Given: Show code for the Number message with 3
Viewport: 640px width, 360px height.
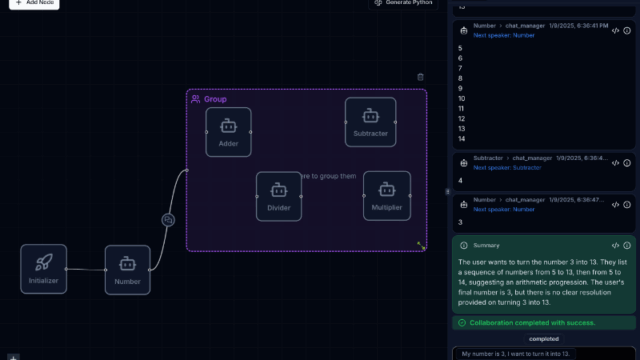Looking at the screenshot, I should [x=615, y=205].
